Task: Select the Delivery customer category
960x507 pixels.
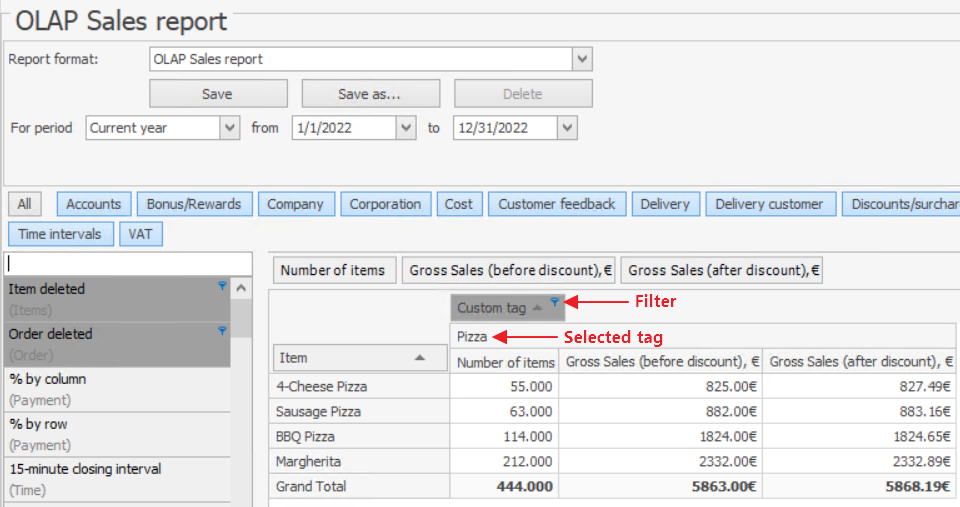Action: 769,204
